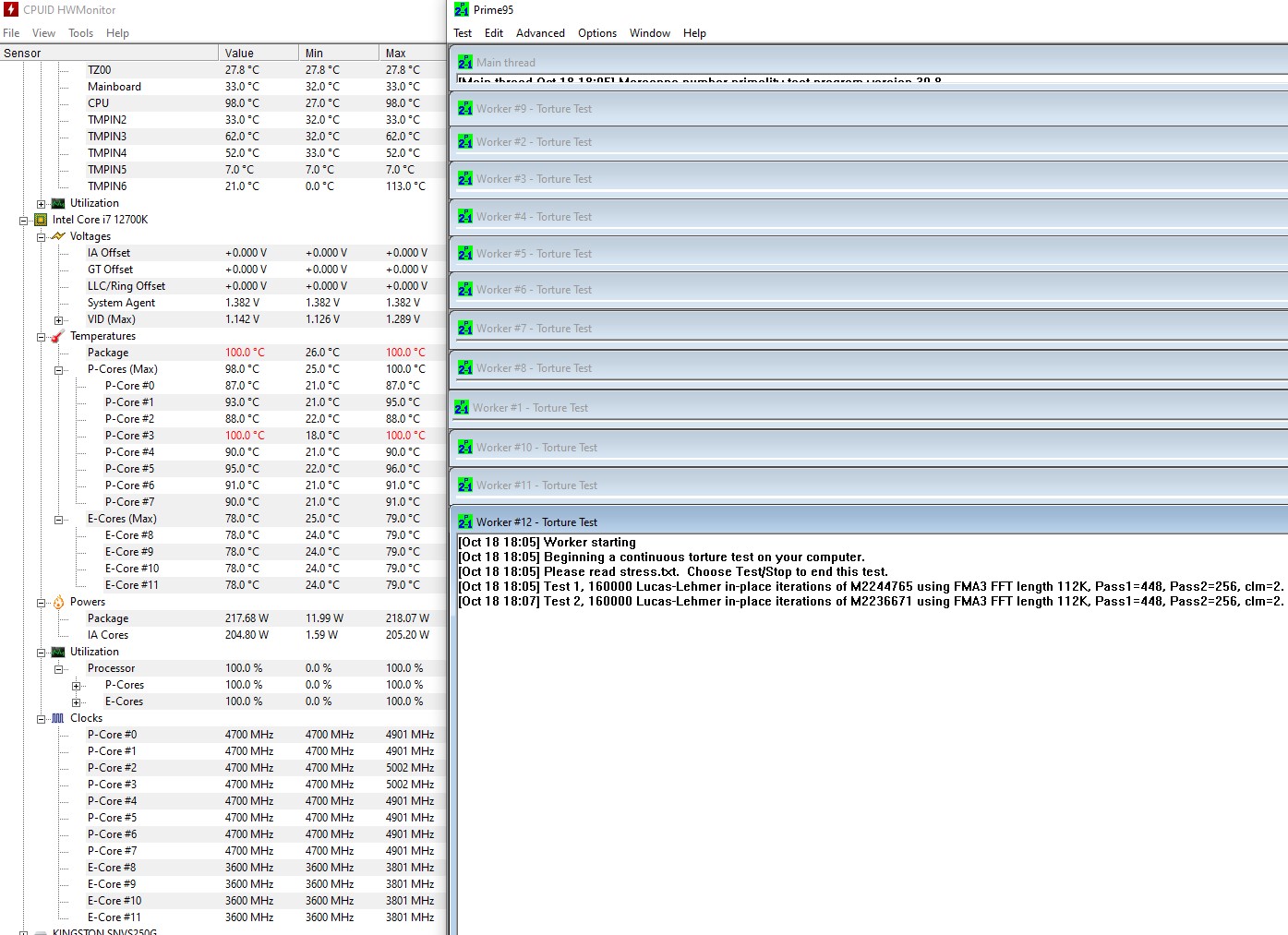Click the Worker #11 window icon
This screenshot has width=1288, height=935.
tap(465, 485)
